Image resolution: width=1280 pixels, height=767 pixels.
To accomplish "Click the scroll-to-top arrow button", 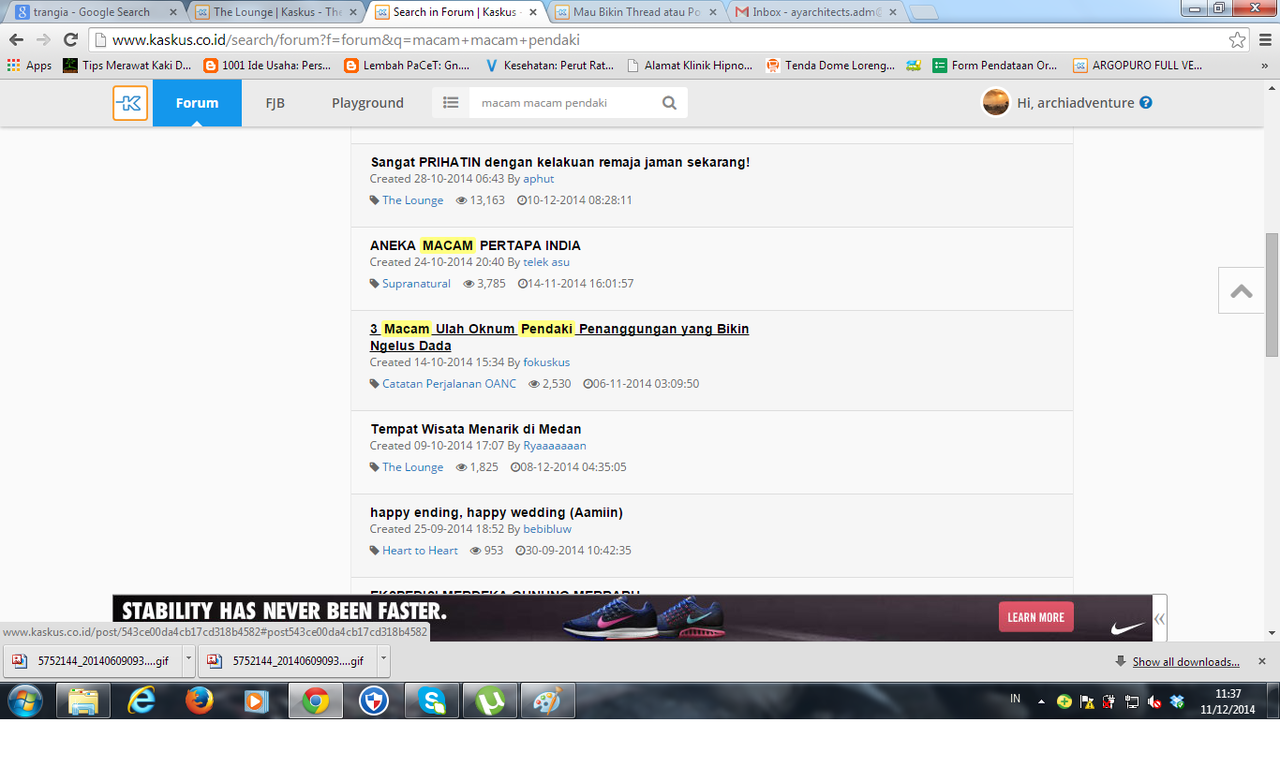I will pos(1241,291).
